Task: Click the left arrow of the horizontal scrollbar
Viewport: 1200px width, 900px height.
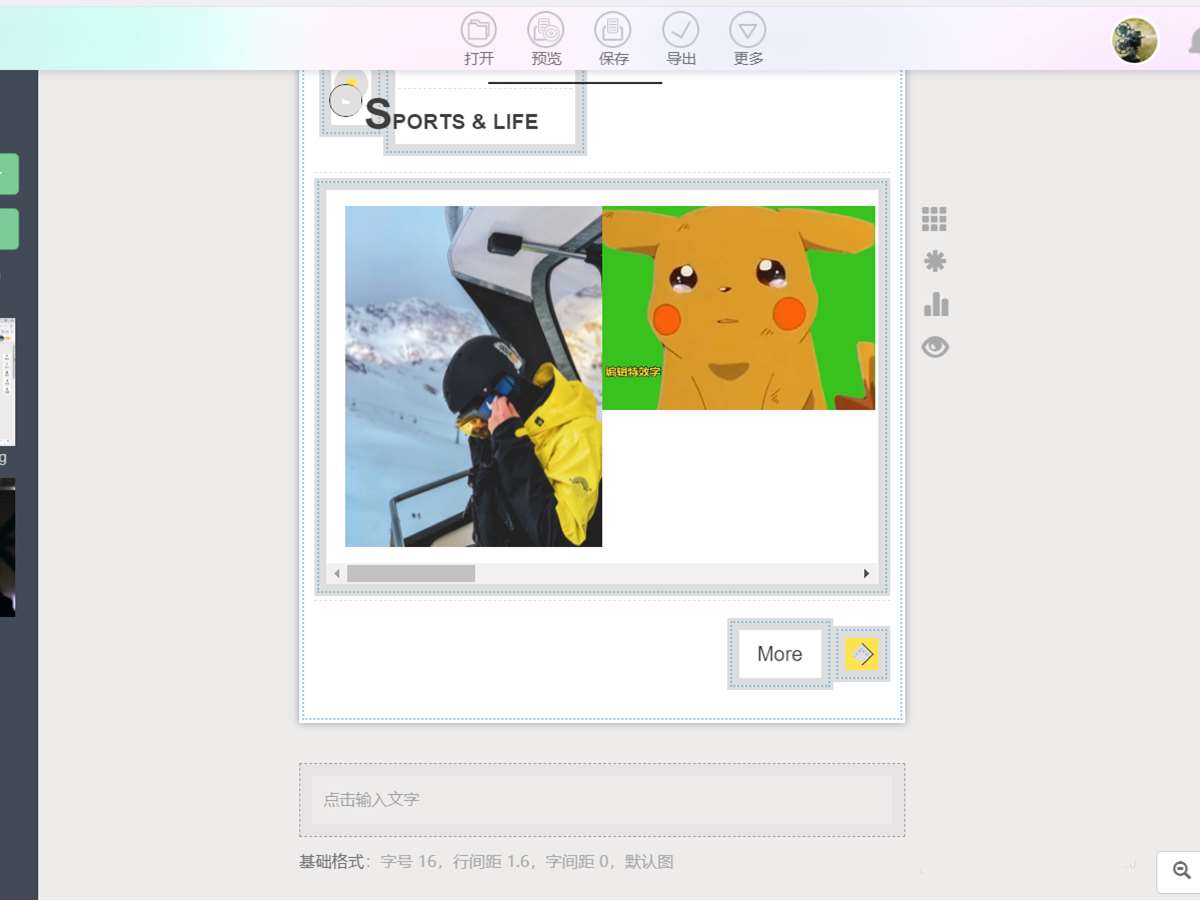Action: coord(337,574)
